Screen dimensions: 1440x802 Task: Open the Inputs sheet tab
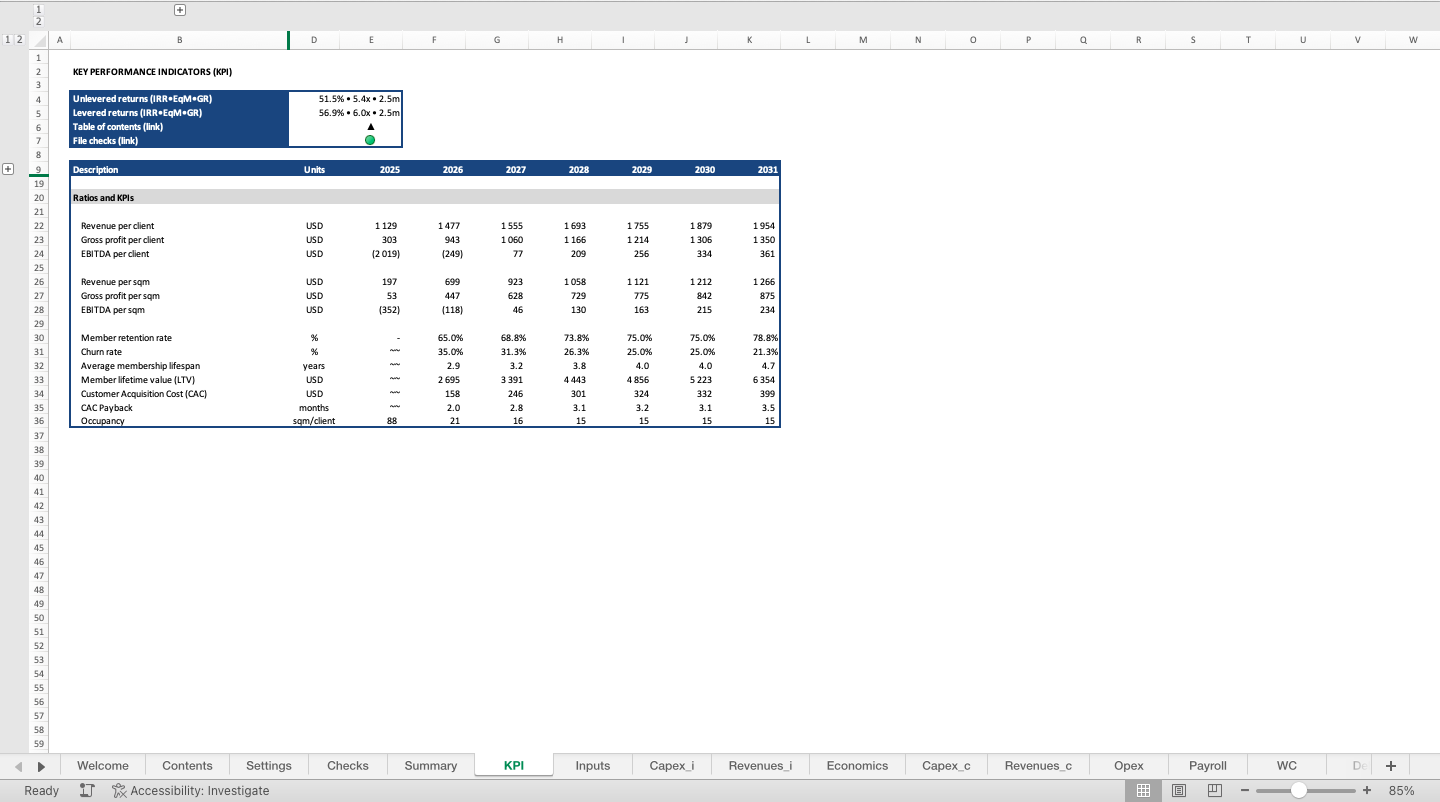point(592,765)
